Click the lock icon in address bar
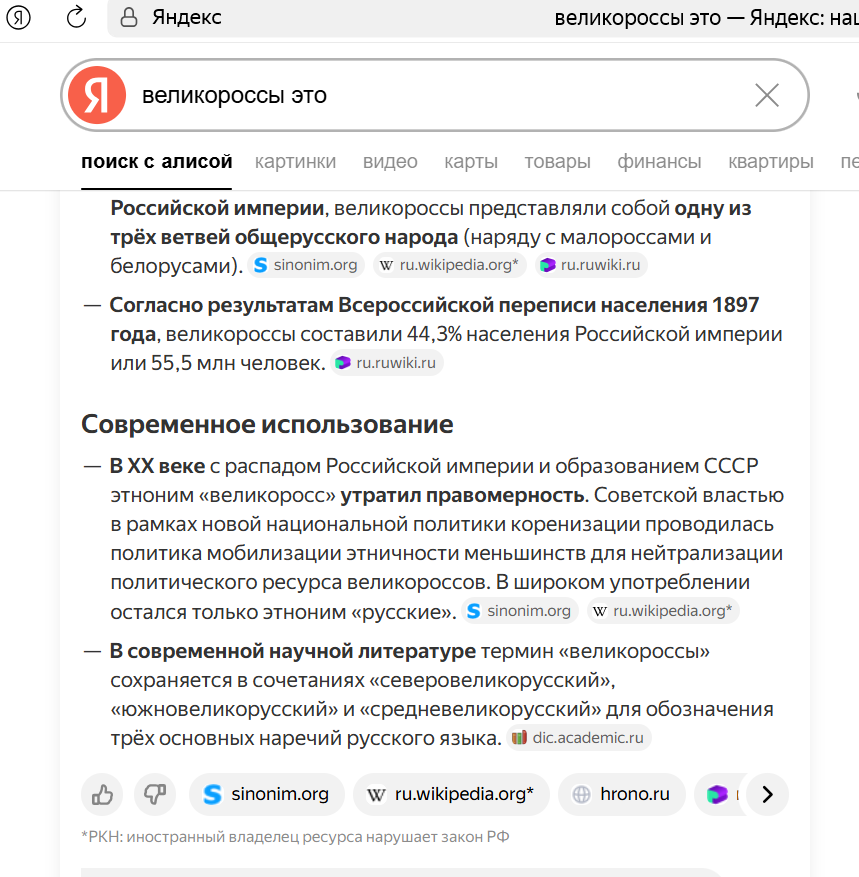Image resolution: width=859 pixels, height=877 pixels. 127,18
